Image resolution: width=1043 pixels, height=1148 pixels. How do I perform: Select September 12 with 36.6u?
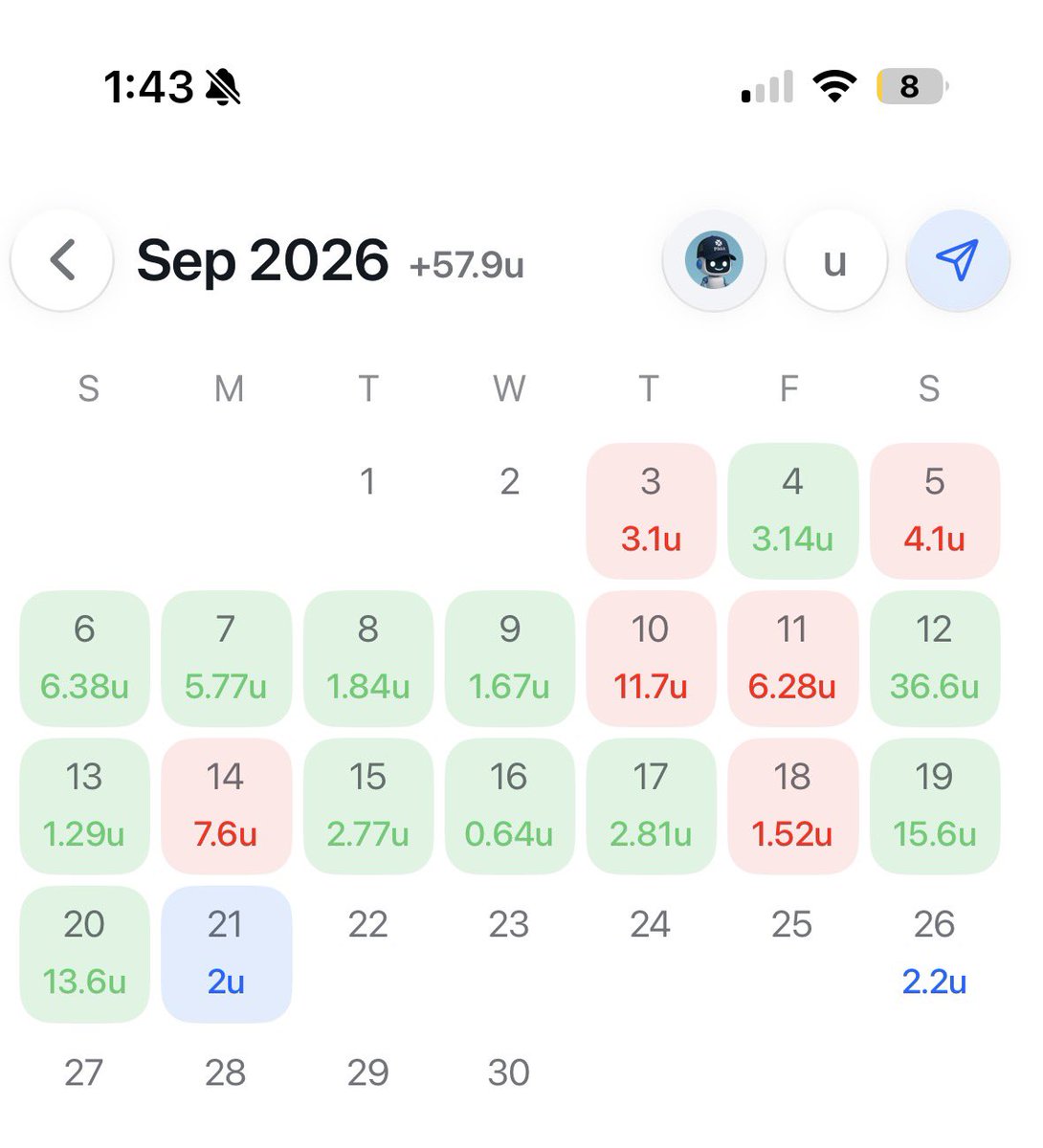click(x=935, y=658)
